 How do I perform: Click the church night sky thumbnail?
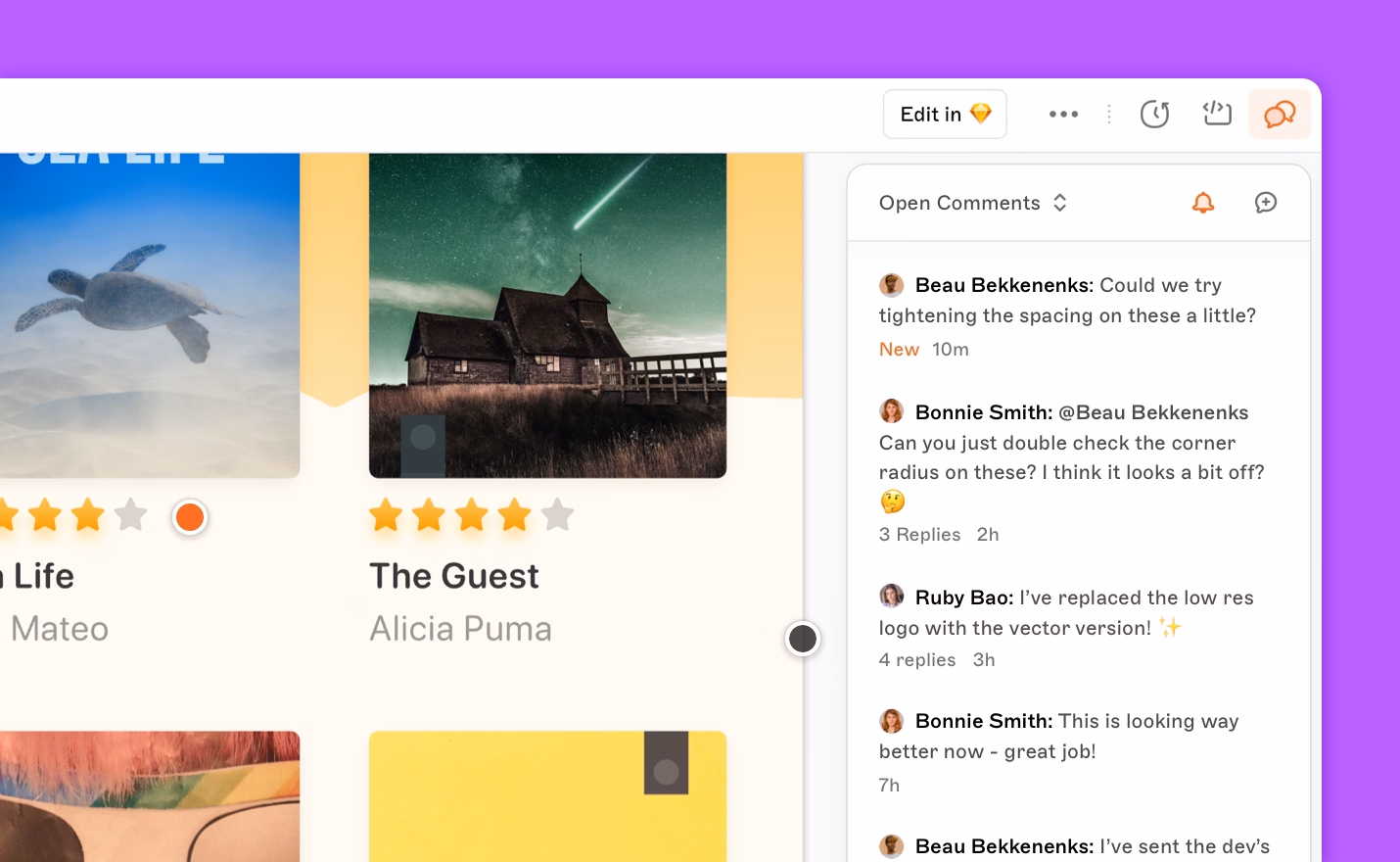pyautogui.click(x=547, y=313)
